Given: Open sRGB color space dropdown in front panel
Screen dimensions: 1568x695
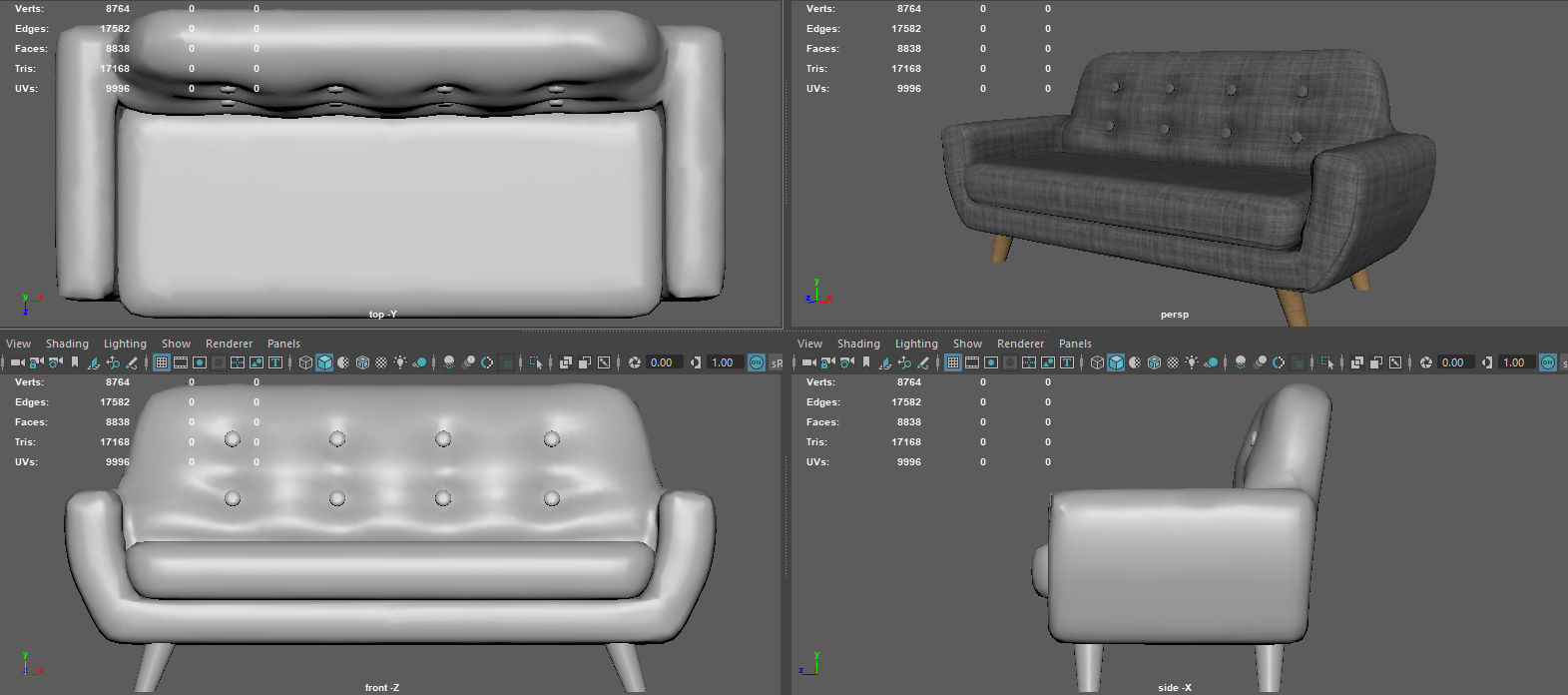Looking at the screenshot, I should tap(777, 362).
